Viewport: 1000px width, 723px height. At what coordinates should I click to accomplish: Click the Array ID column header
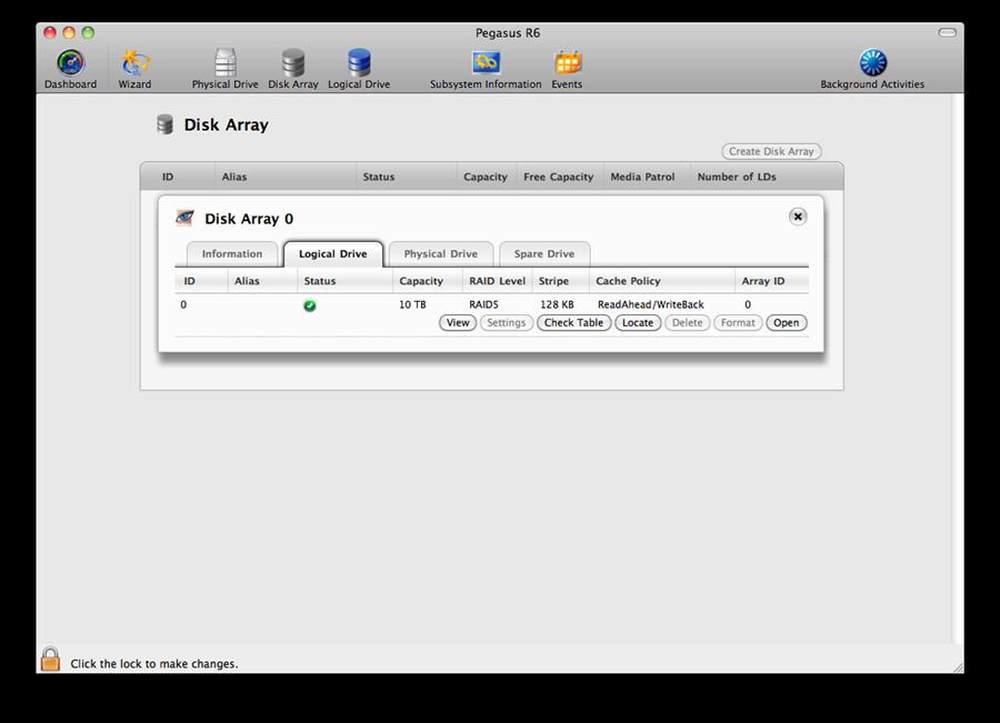763,281
